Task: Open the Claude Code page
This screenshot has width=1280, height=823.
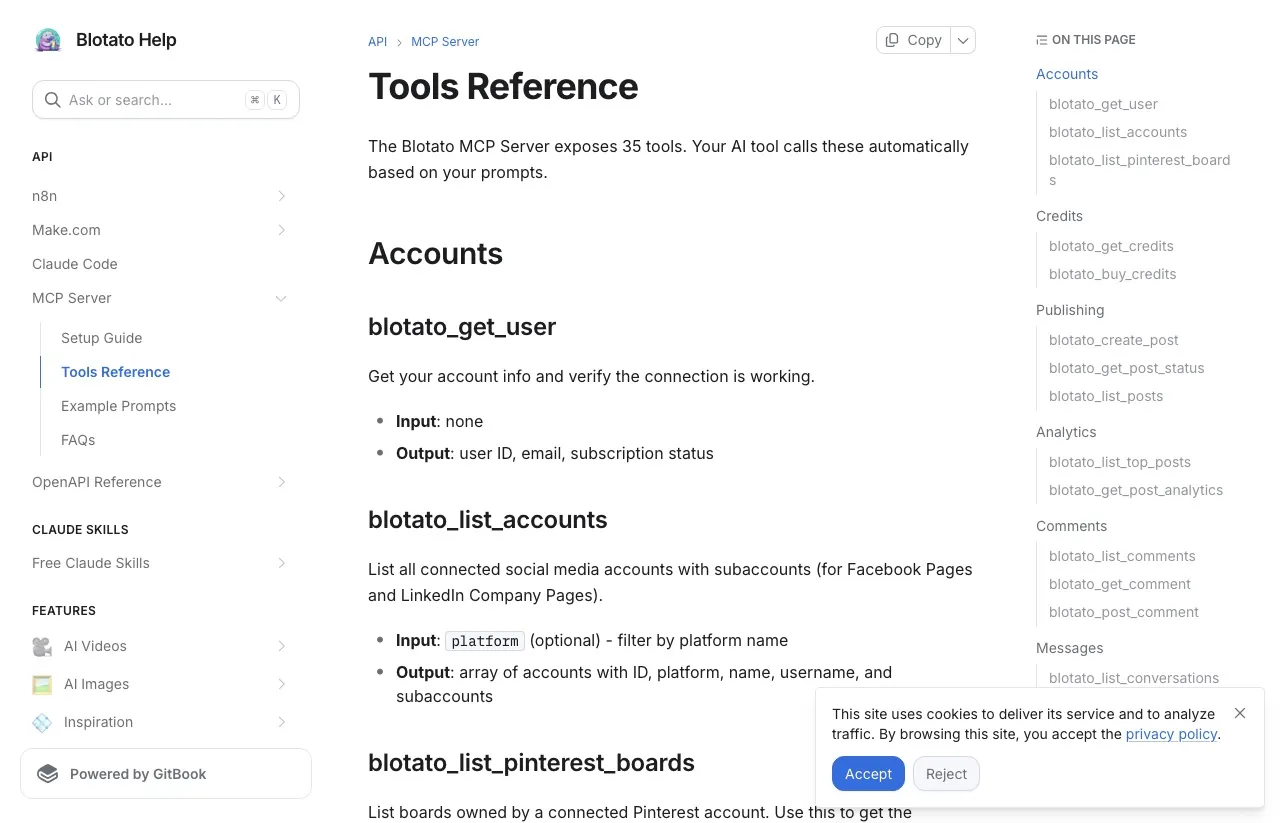Action: (x=75, y=264)
